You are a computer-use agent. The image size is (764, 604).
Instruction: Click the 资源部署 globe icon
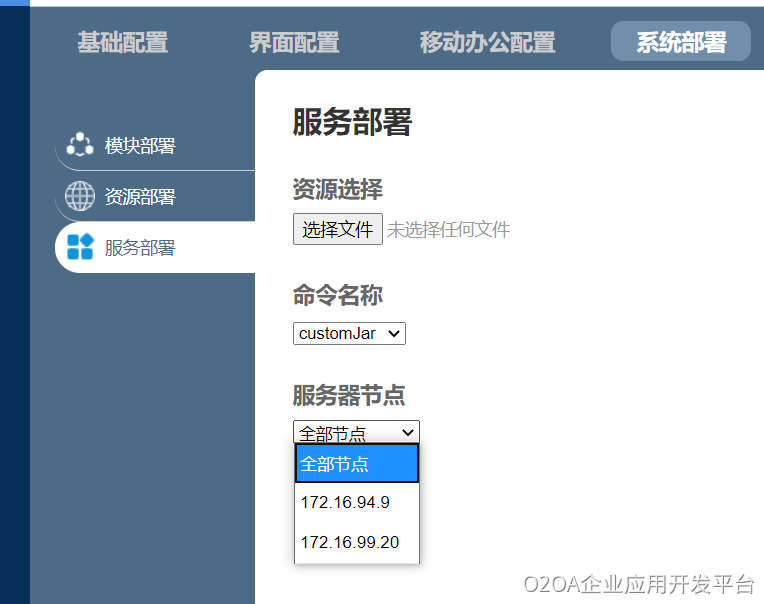point(79,196)
